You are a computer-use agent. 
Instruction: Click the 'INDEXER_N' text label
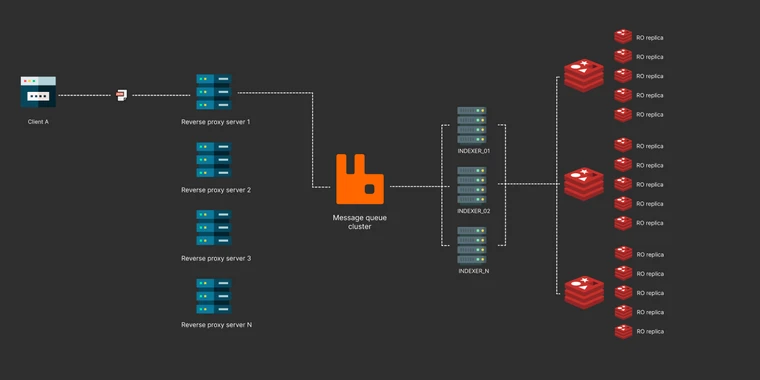pos(474,271)
